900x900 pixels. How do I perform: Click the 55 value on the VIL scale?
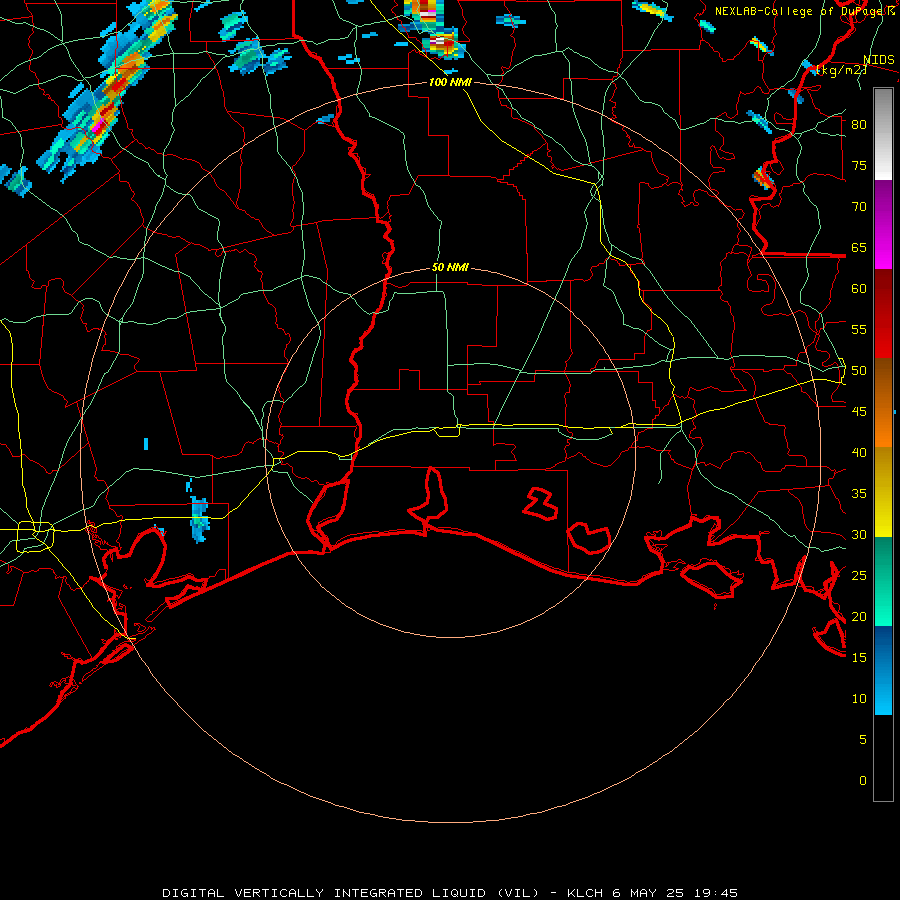click(x=859, y=329)
